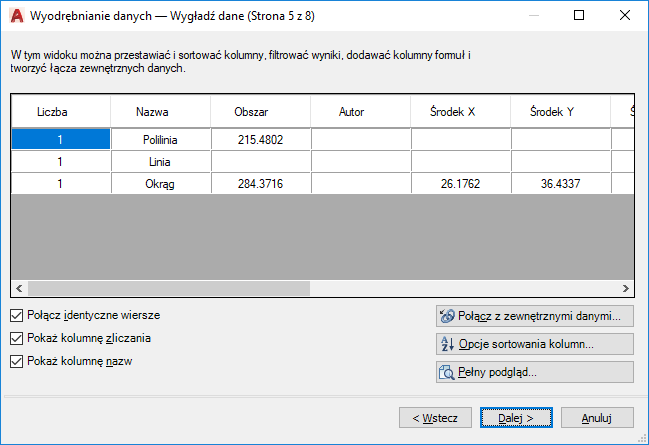The width and height of the screenshot is (649, 445).
Task: Click the external data link icon
Action: (x=447, y=316)
